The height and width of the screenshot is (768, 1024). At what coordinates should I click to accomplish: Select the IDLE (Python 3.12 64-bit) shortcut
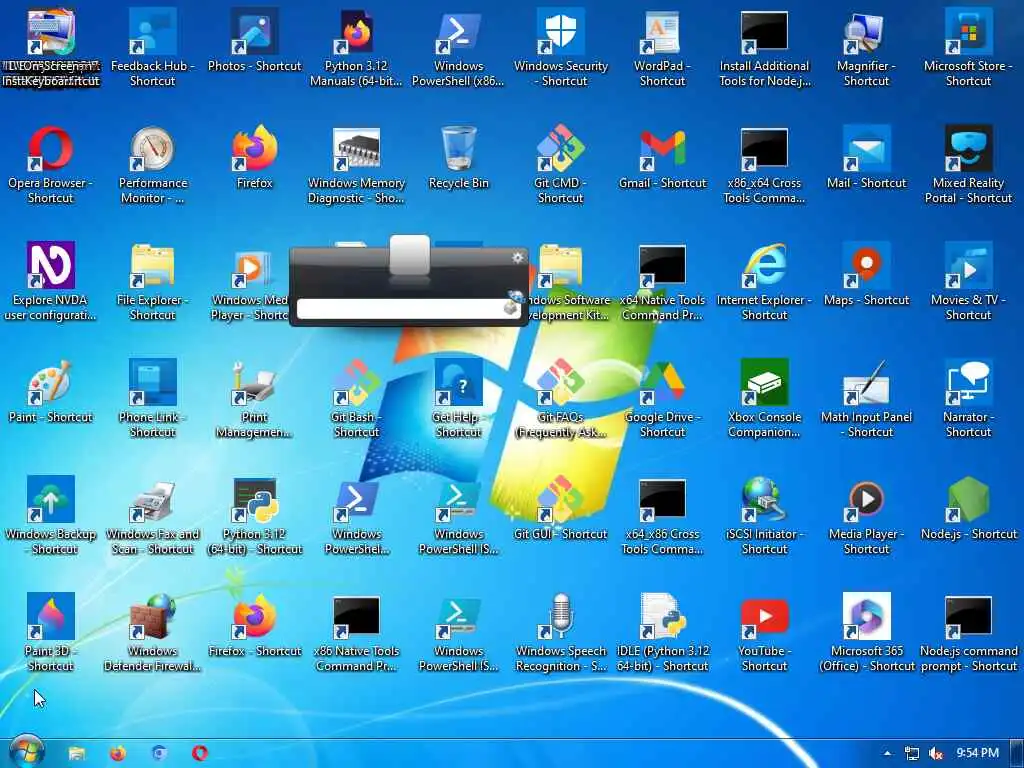(662, 632)
